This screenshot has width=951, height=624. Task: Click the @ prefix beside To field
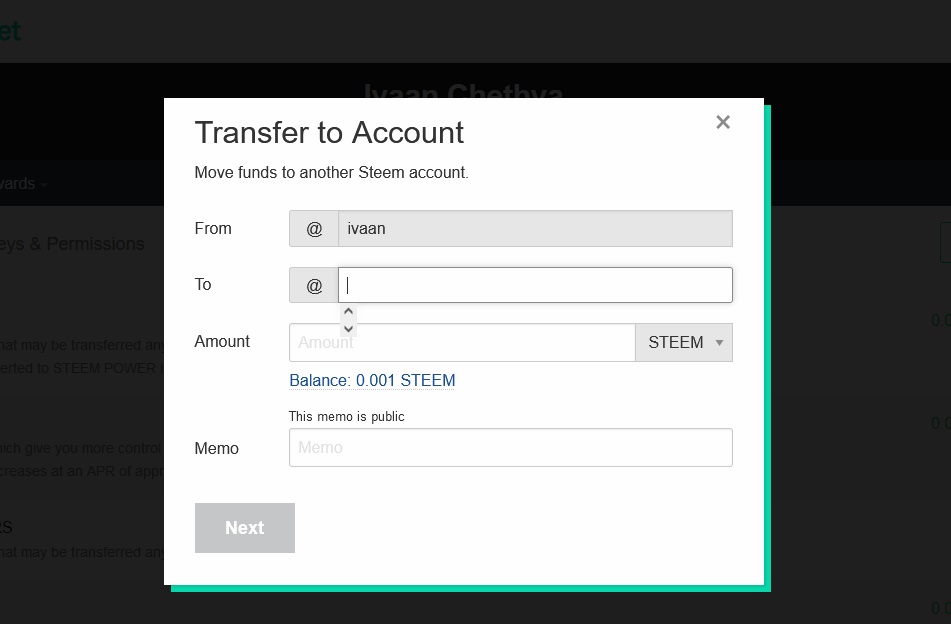[x=314, y=285]
